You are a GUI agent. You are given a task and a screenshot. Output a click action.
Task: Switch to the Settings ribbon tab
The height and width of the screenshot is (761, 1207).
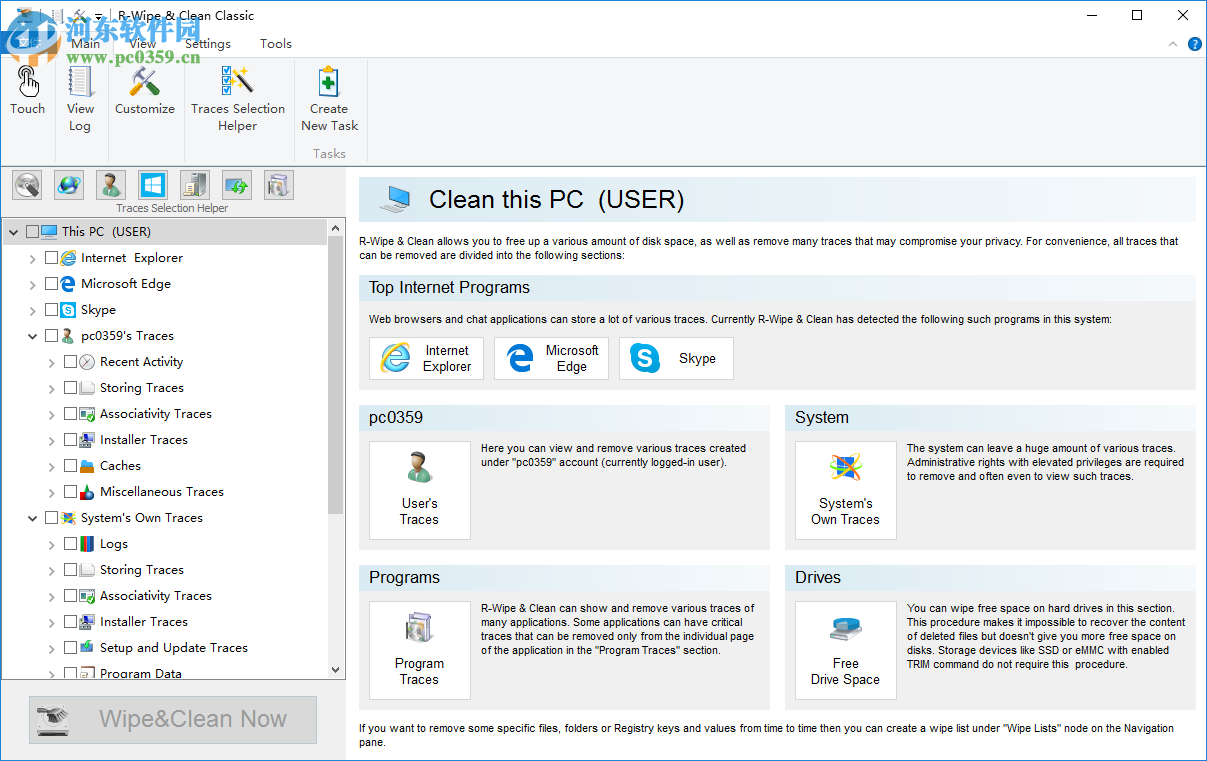(208, 43)
